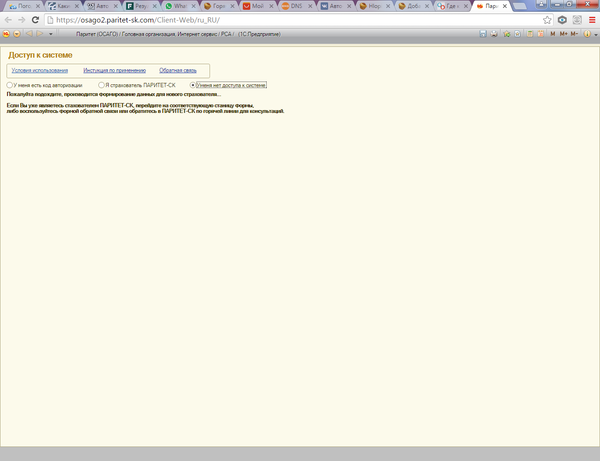Select radio 'У меня есть код авторизации'
Screen dimensions: 600x461
point(9,85)
